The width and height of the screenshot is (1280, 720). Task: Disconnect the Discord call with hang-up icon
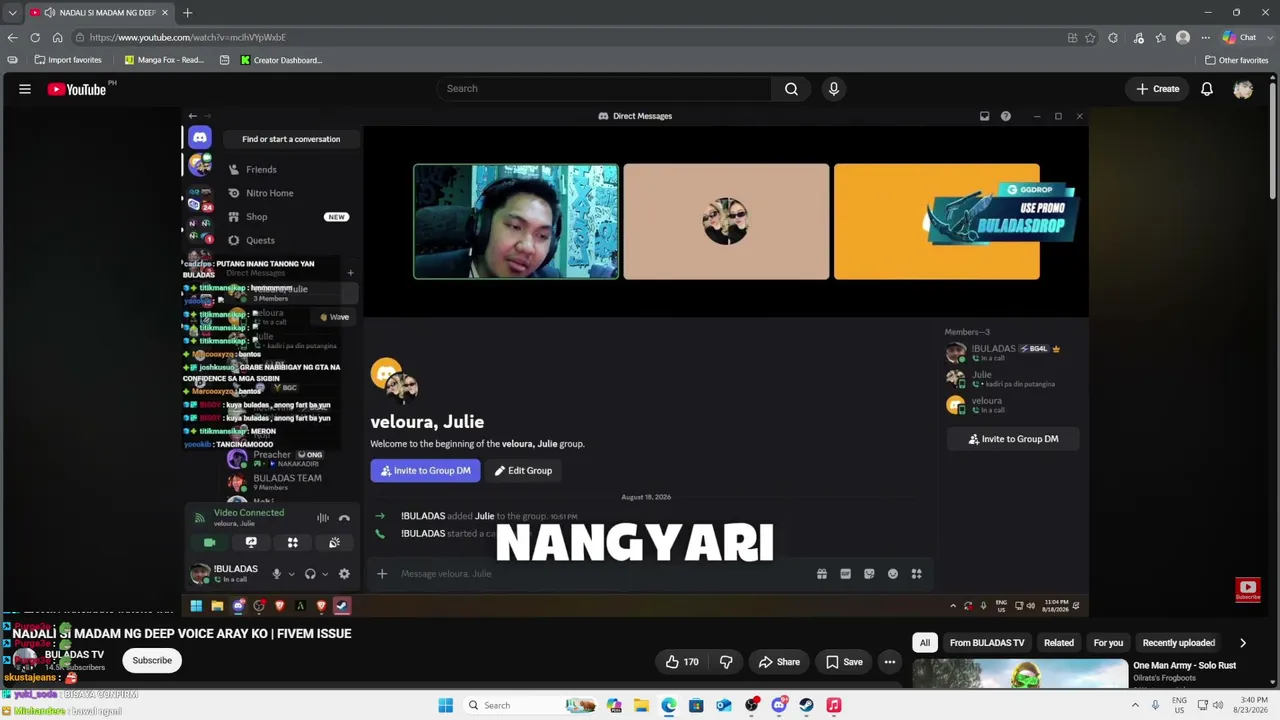coord(344,518)
